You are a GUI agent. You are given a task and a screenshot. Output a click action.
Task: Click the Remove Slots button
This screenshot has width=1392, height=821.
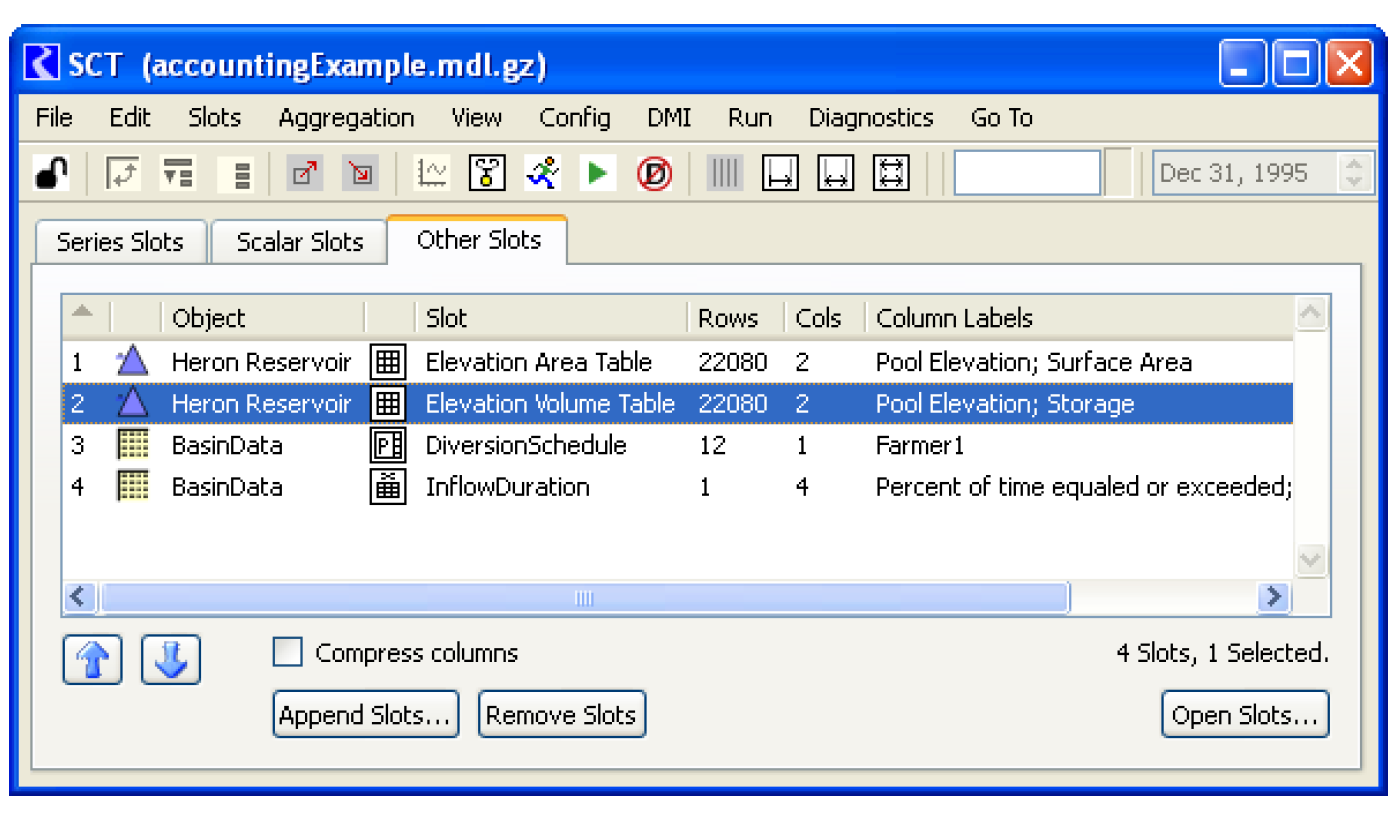(x=561, y=715)
